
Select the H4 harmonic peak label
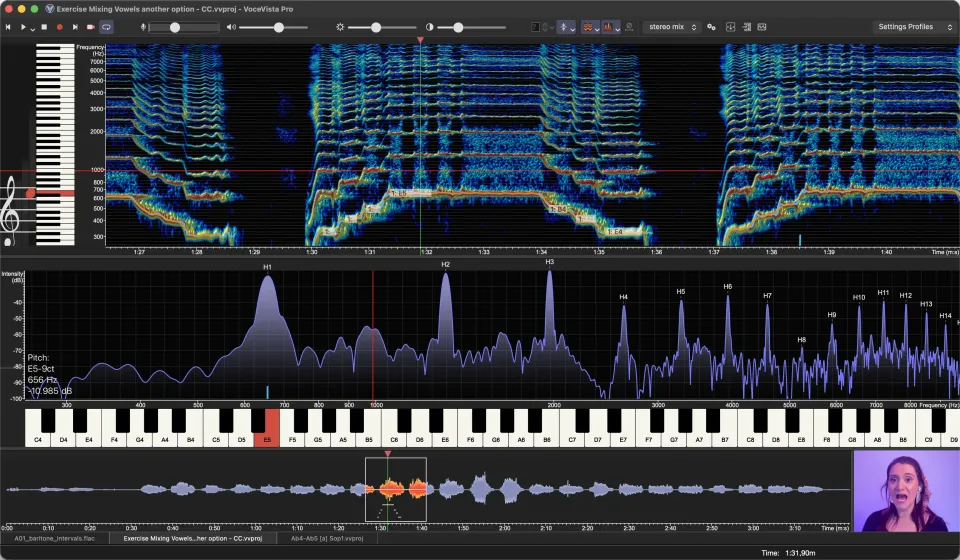[623, 297]
